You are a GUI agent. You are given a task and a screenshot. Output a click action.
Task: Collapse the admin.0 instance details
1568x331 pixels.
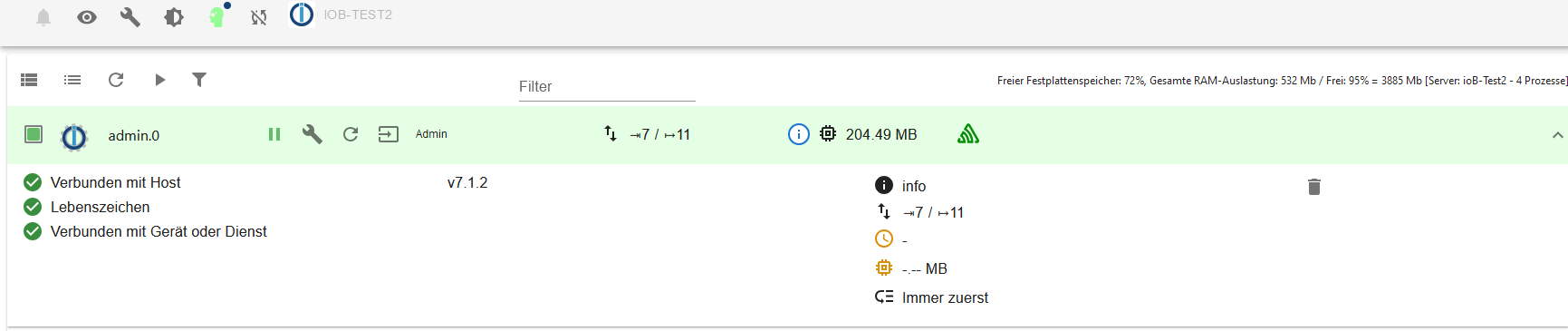pos(1558,135)
